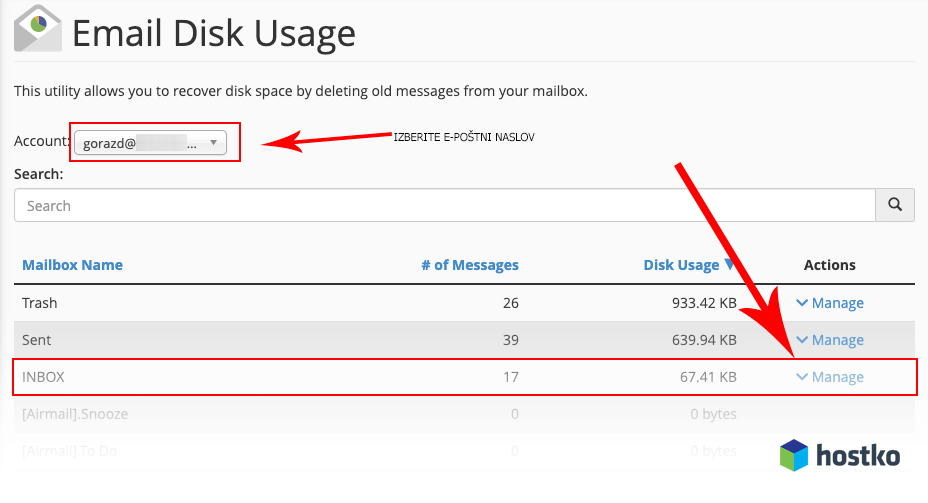Expand Manage options for Sent mailbox

click(x=830, y=340)
